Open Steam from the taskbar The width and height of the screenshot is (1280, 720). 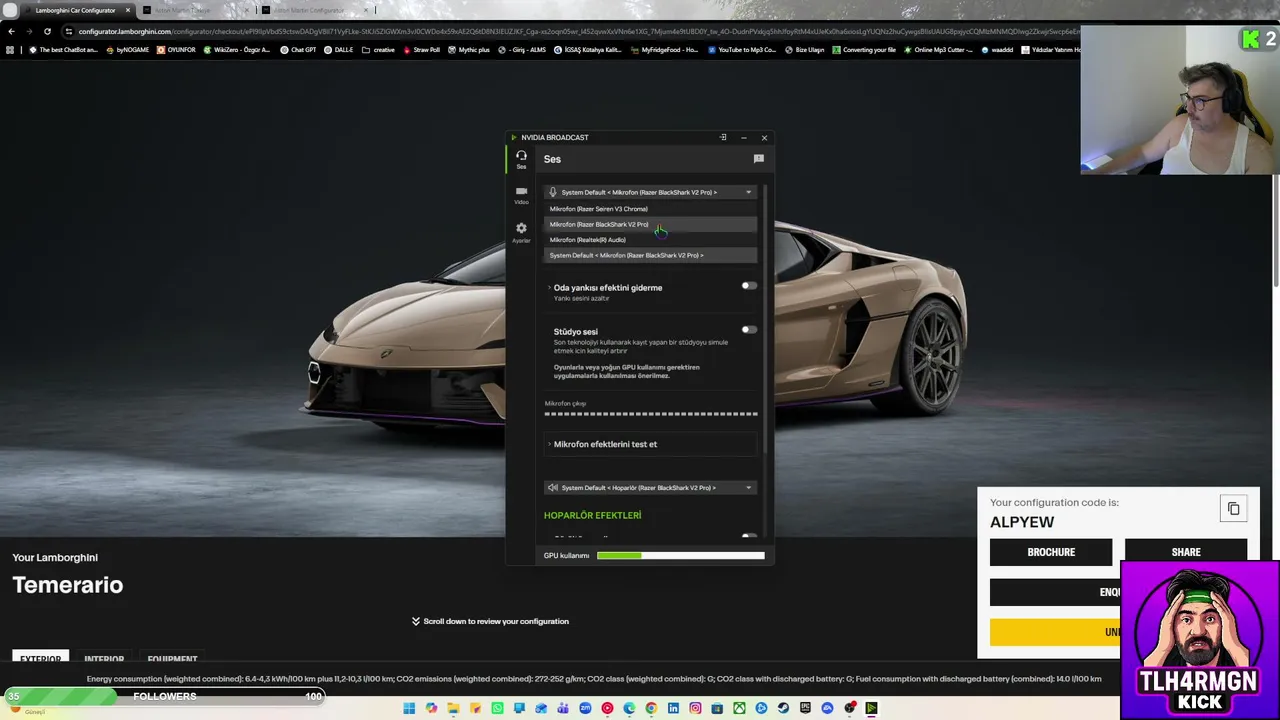pyautogui.click(x=783, y=708)
